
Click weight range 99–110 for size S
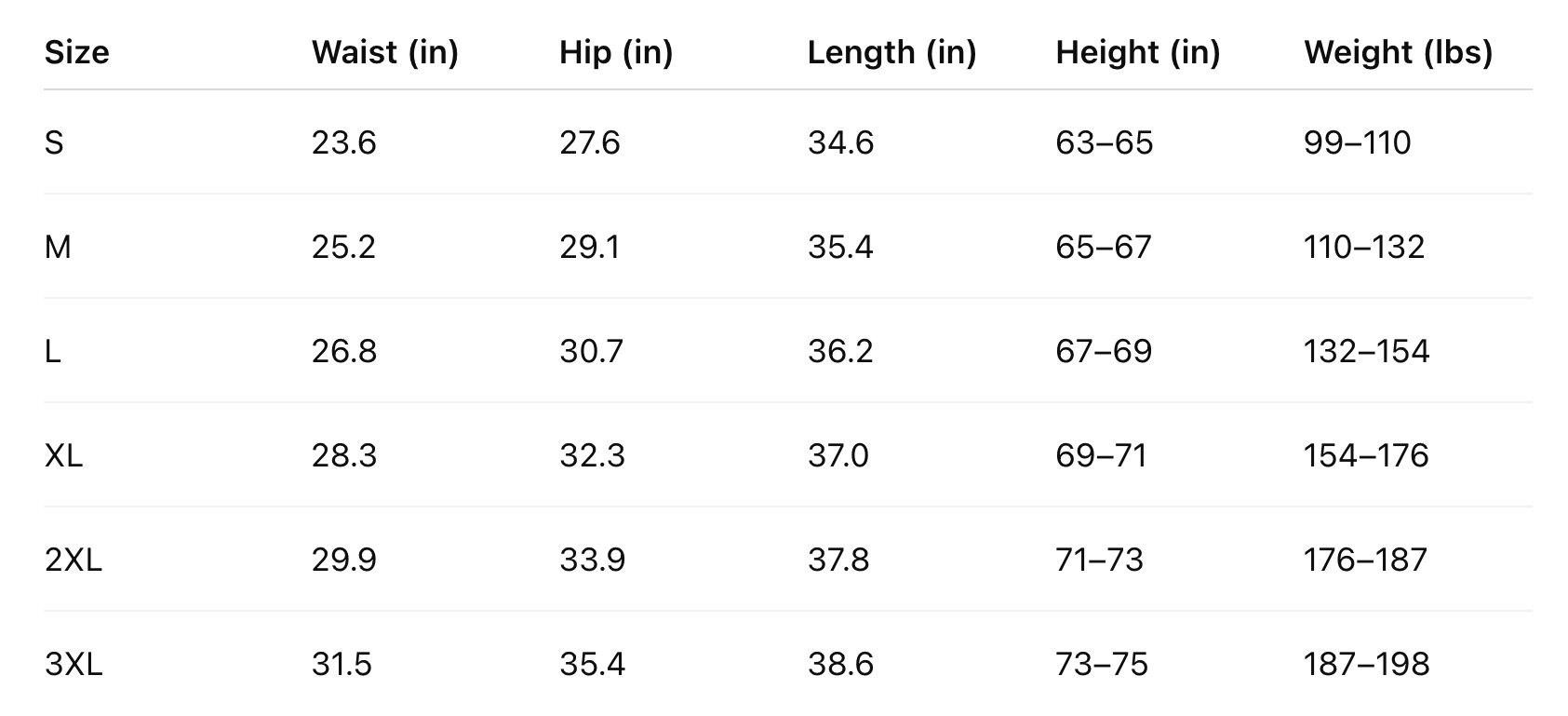coord(1357,142)
